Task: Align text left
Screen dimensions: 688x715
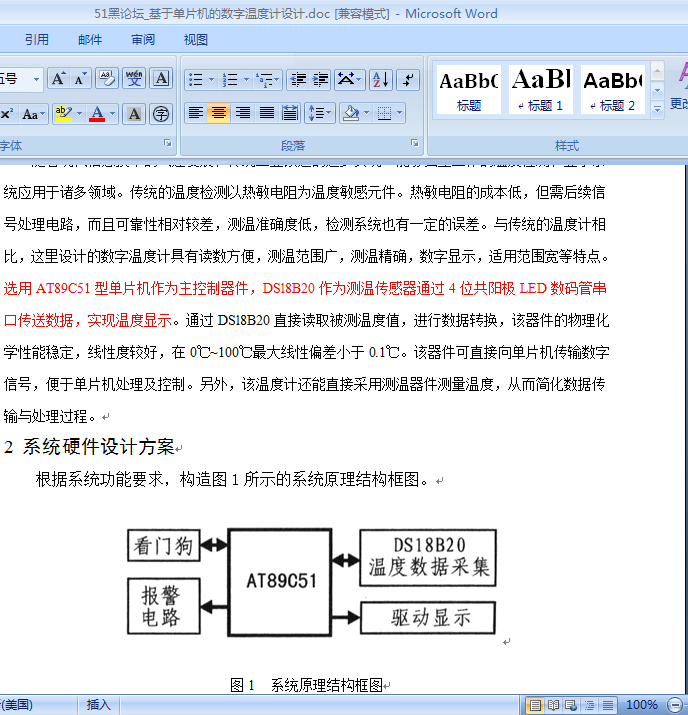Action: coord(196,113)
